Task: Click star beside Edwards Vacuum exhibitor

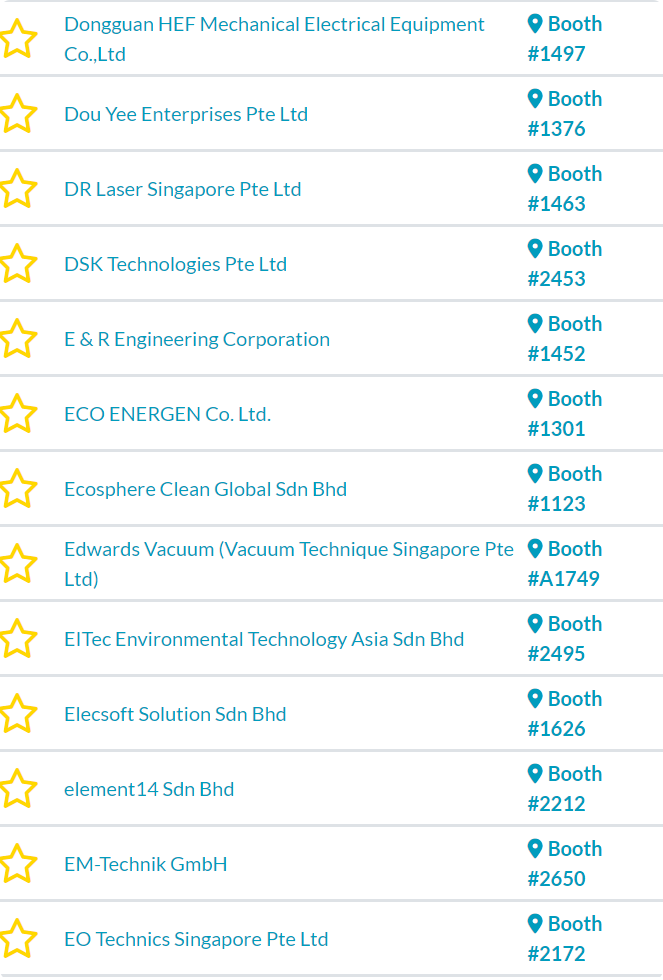Action: coord(18,564)
